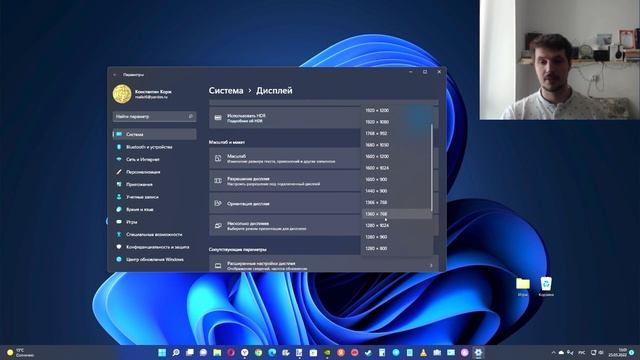Click the back arrow in the Settings title bar
The height and width of the screenshot is (360, 640).
pos(115,75)
